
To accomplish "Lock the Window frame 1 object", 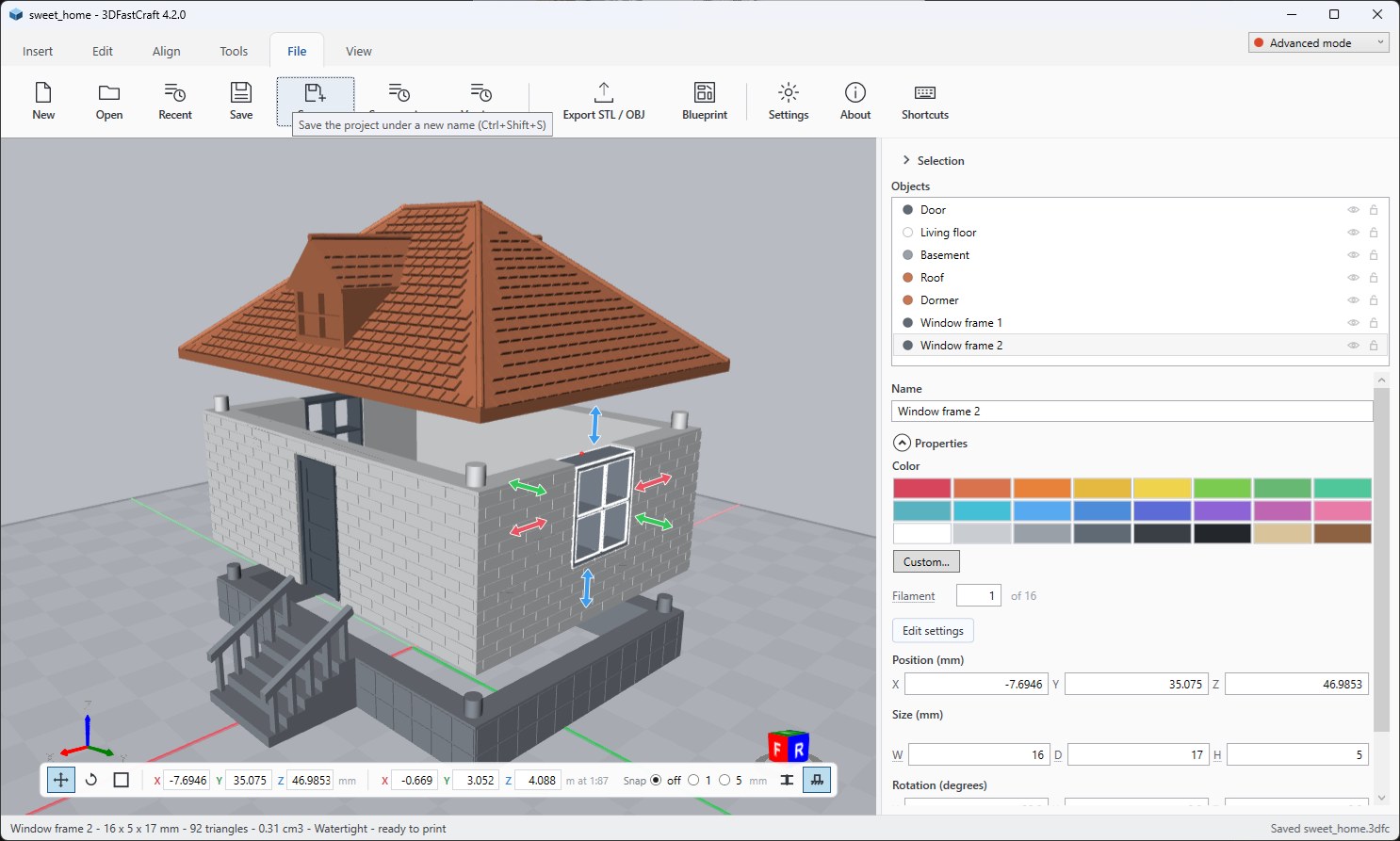I will tap(1374, 323).
